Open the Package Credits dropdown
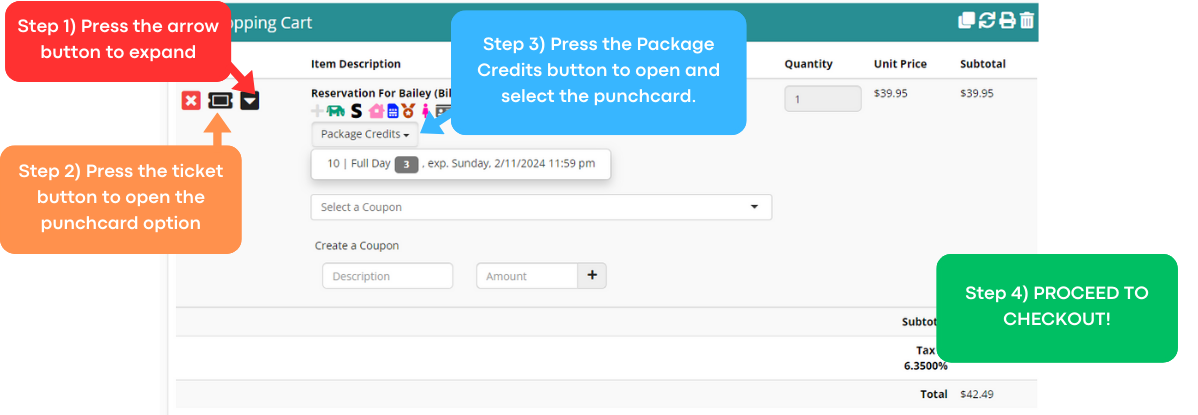This screenshot has height=415, width=1198. coord(365,134)
